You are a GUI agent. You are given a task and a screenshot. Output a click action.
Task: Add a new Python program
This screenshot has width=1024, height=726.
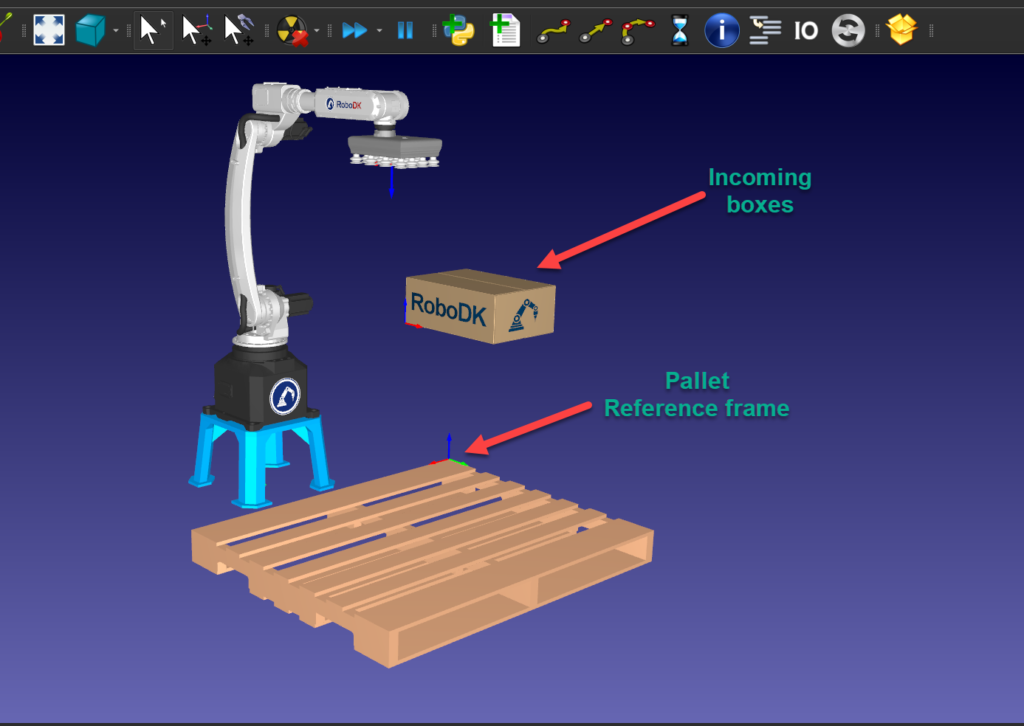click(x=460, y=30)
